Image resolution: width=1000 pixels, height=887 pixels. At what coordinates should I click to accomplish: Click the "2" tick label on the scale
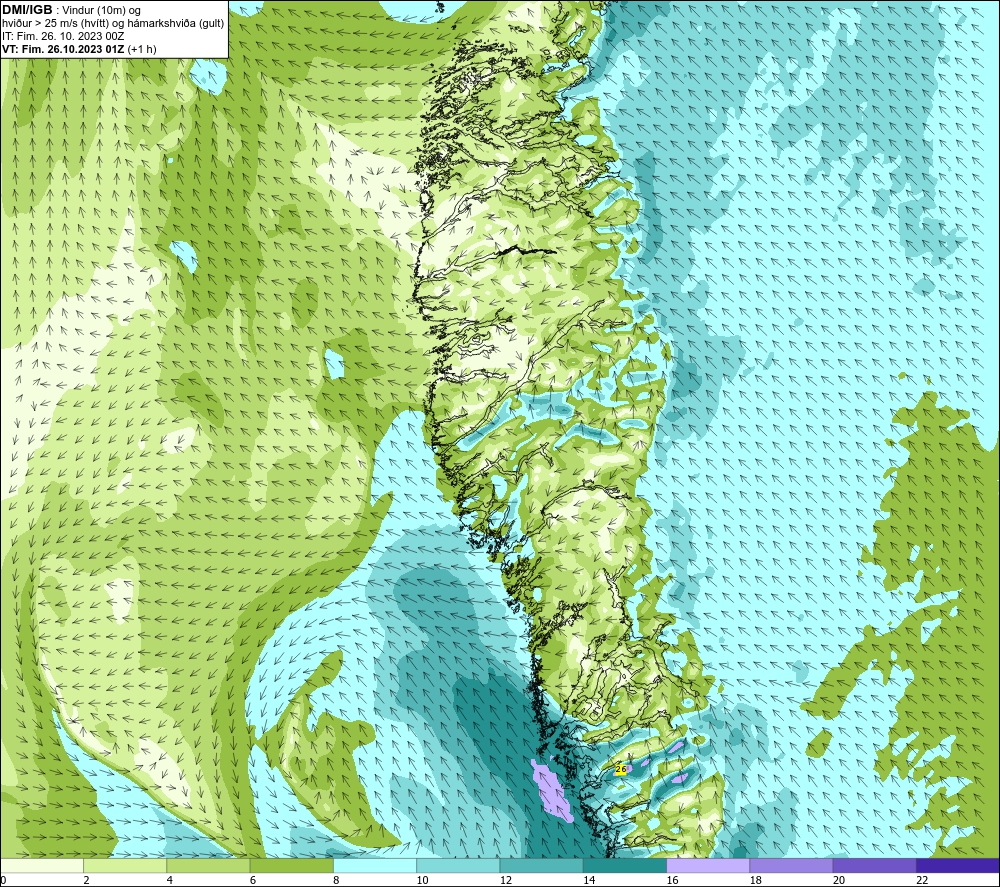pos(86,880)
